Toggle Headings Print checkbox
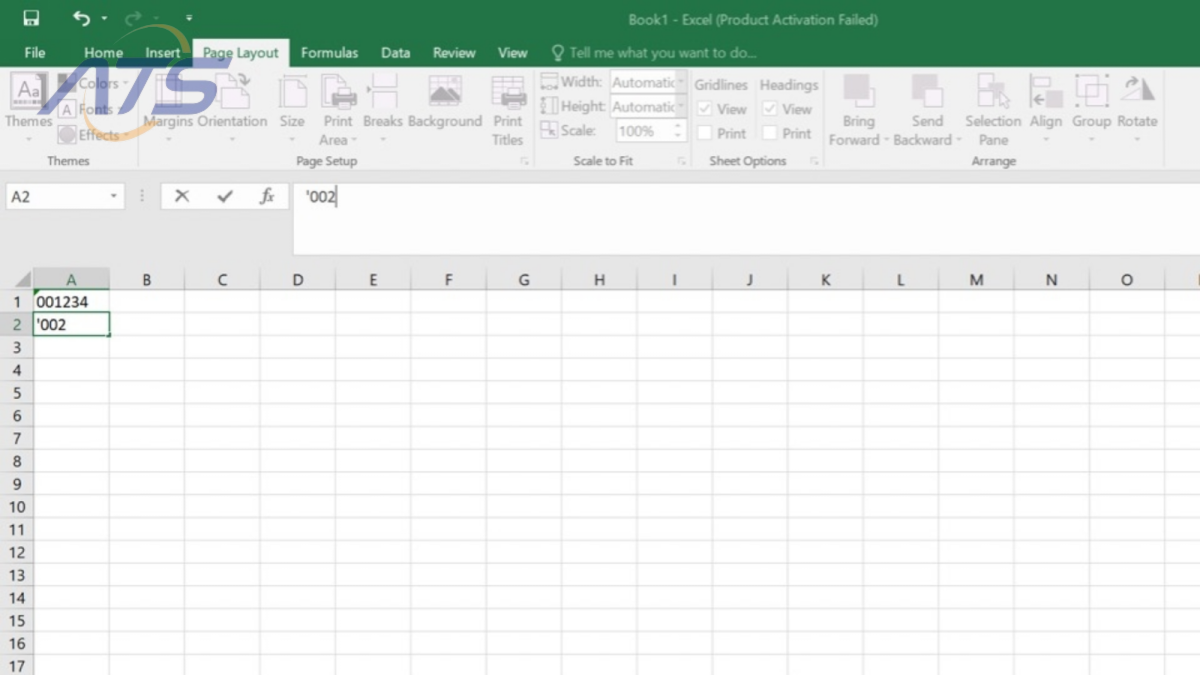This screenshot has width=1200, height=675. (769, 133)
